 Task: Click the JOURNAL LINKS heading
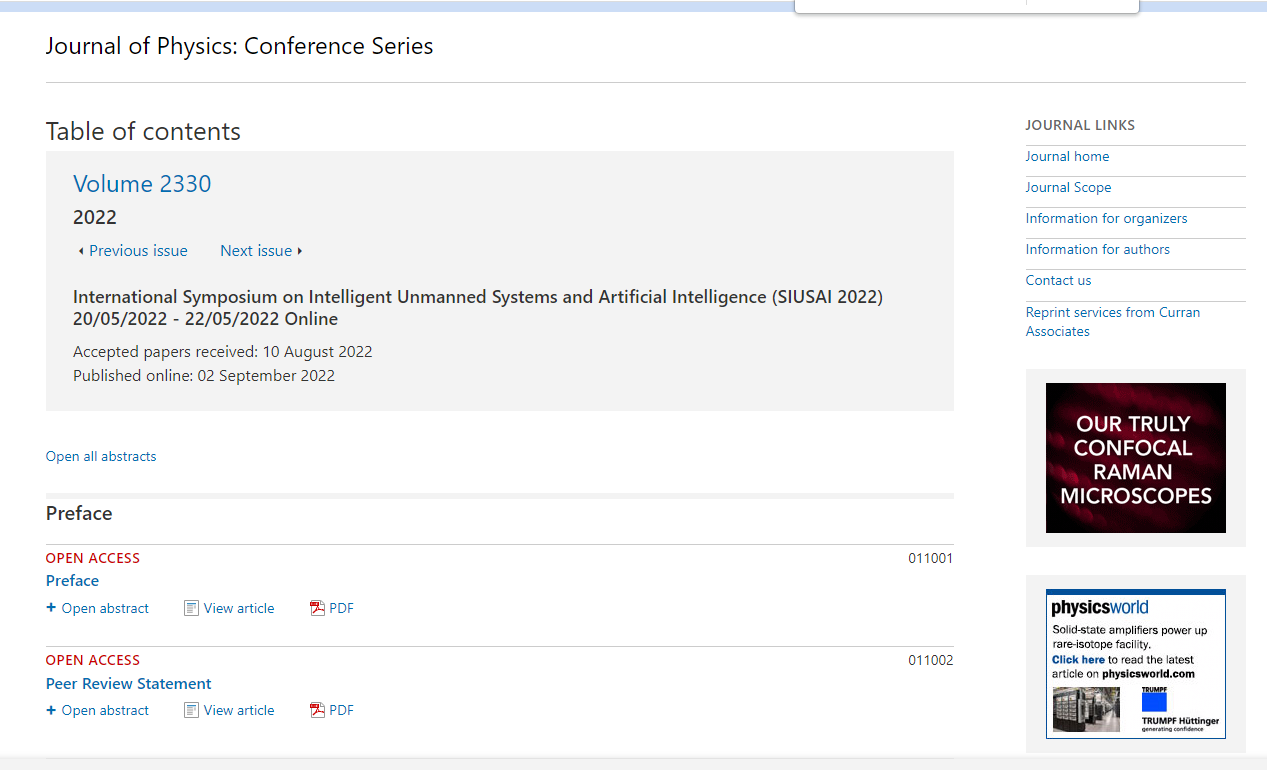[1080, 125]
